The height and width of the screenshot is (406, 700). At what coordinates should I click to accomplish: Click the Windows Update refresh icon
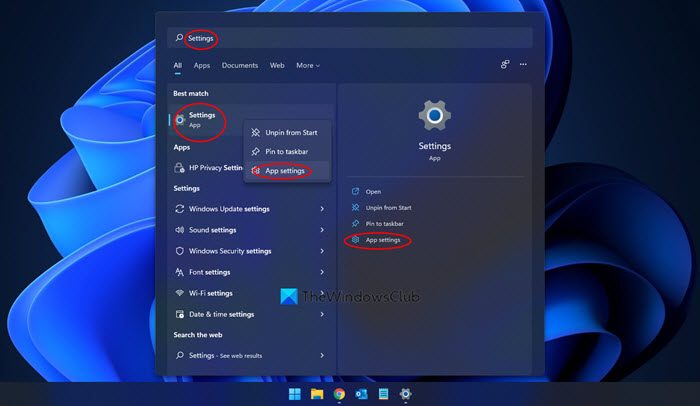[x=179, y=209]
